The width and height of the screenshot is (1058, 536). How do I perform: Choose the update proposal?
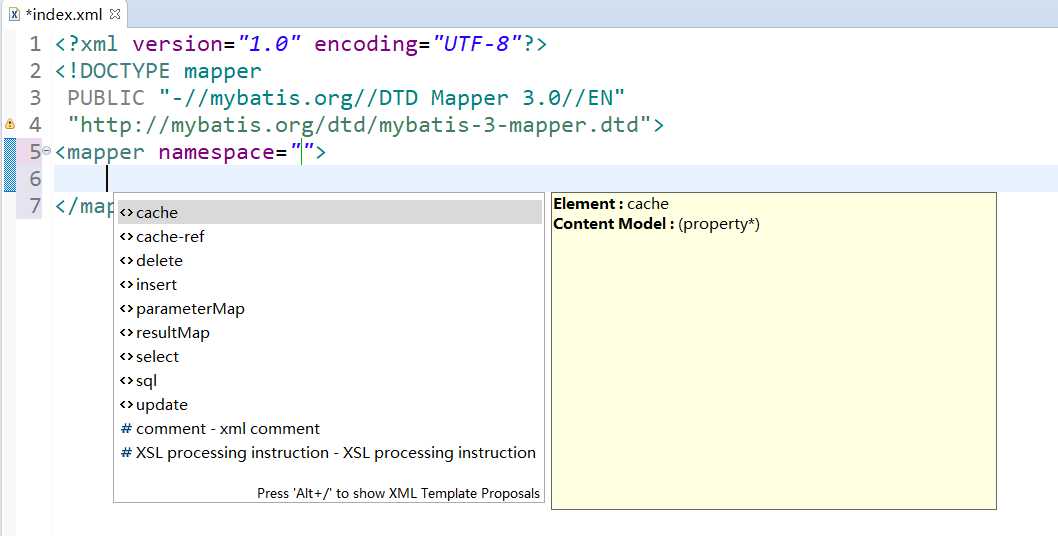coord(330,404)
